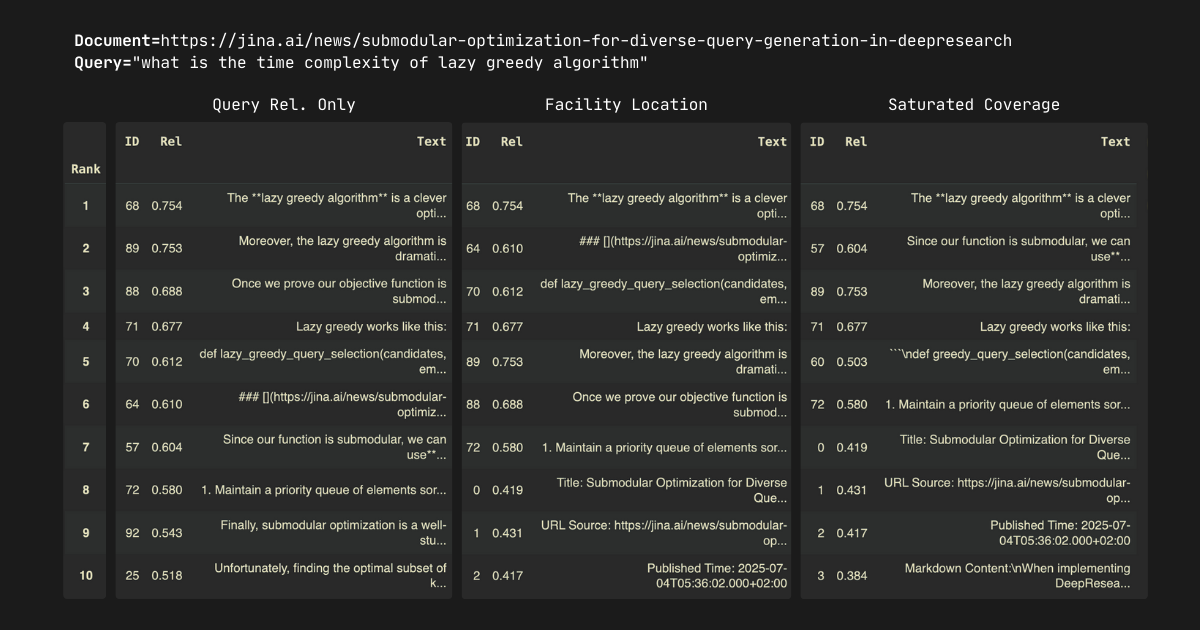
Task: Select the Query string about lazy greedy algorithm
Action: pos(390,63)
